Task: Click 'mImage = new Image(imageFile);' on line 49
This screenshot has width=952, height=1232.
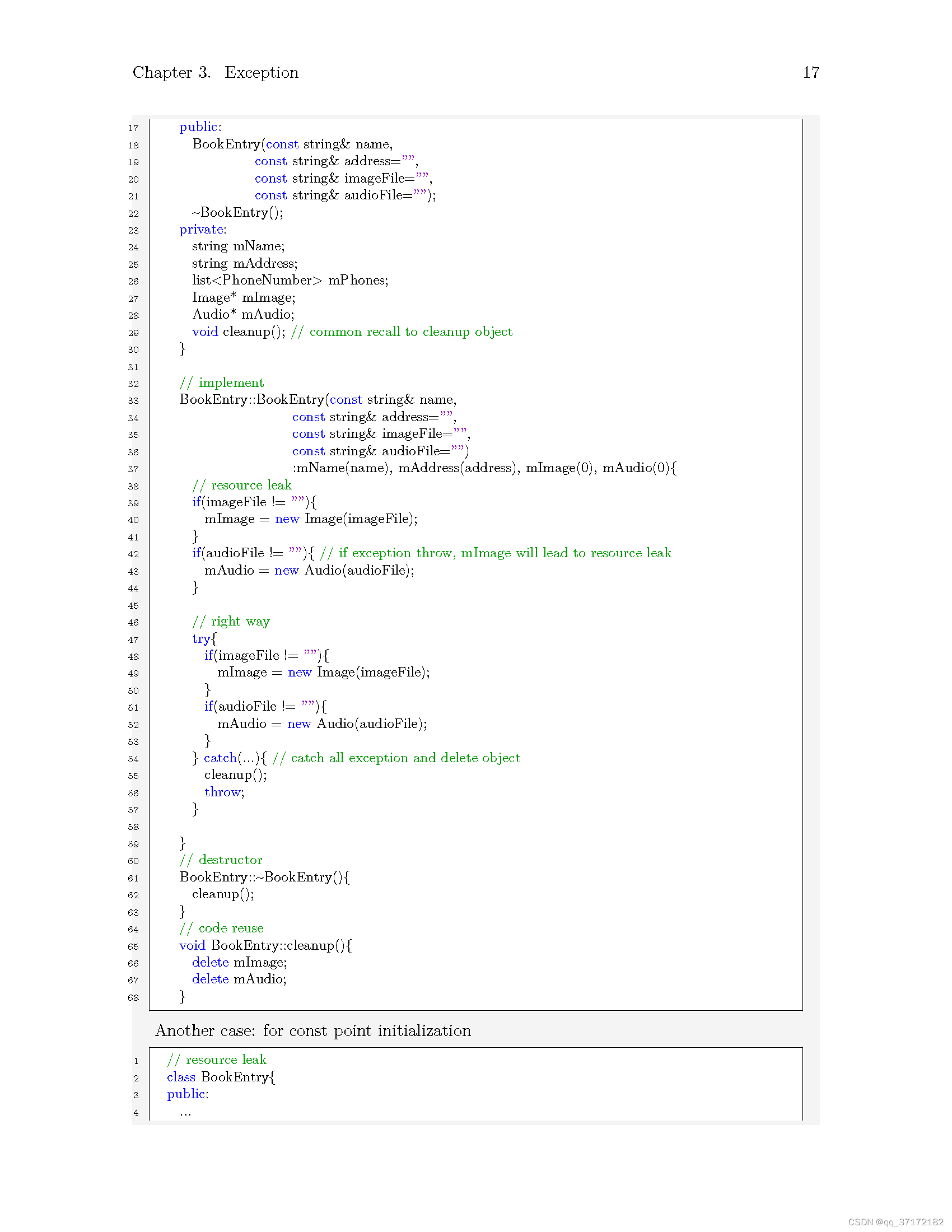Action: click(324, 673)
